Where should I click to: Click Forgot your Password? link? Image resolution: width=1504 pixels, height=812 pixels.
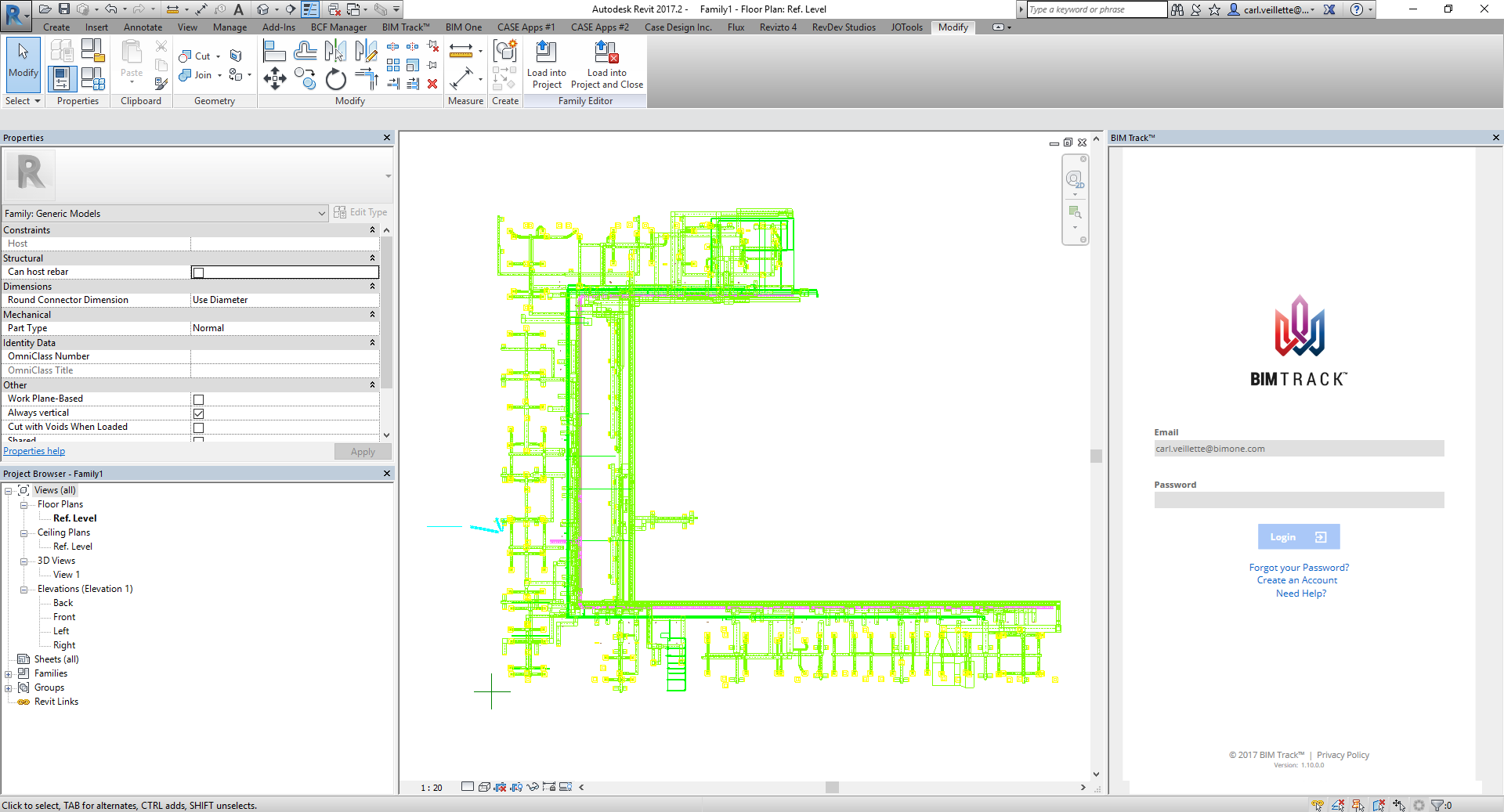(1299, 568)
